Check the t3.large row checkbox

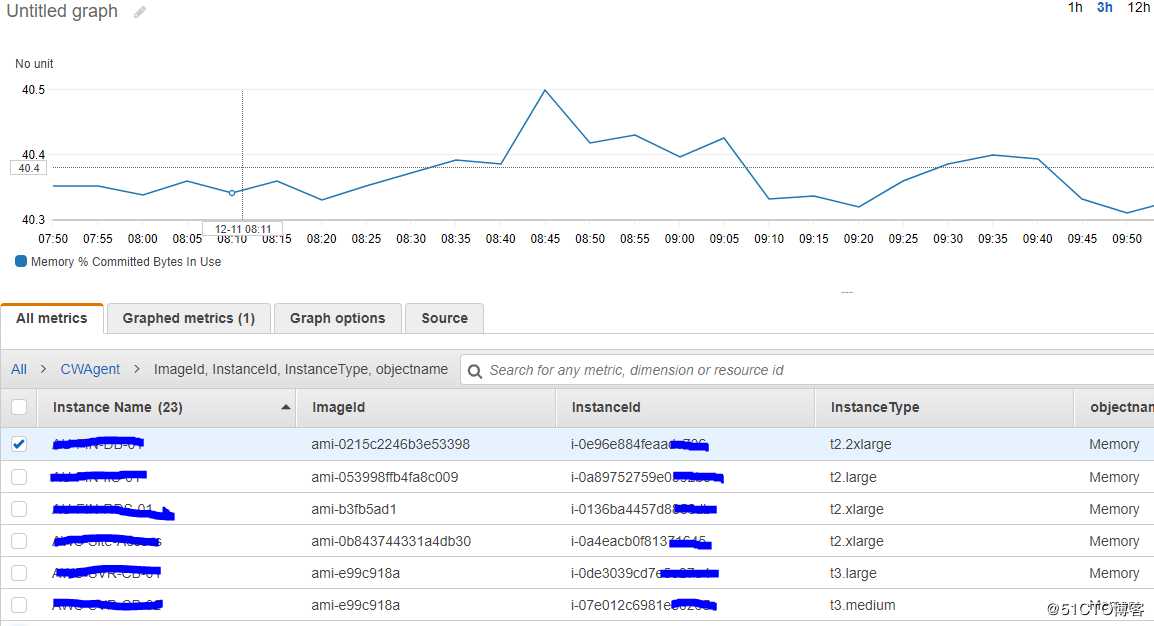[19, 573]
